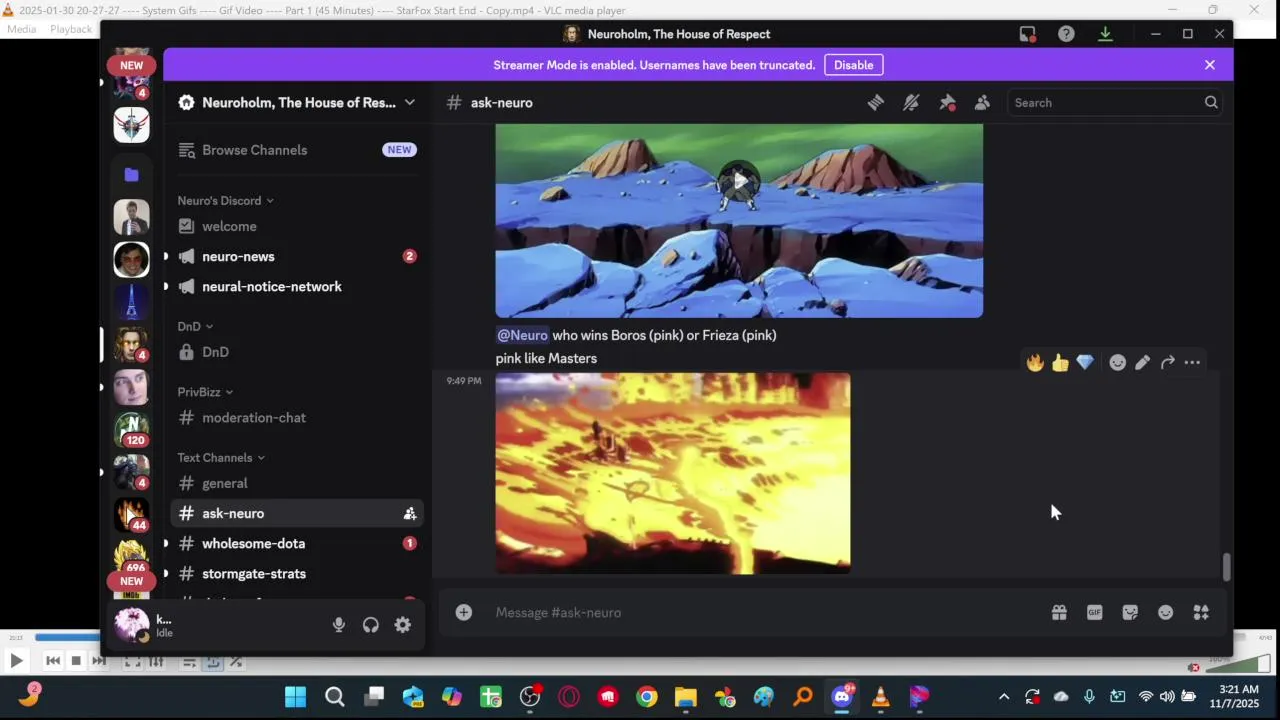React with the blue gem emoji

[1085, 362]
